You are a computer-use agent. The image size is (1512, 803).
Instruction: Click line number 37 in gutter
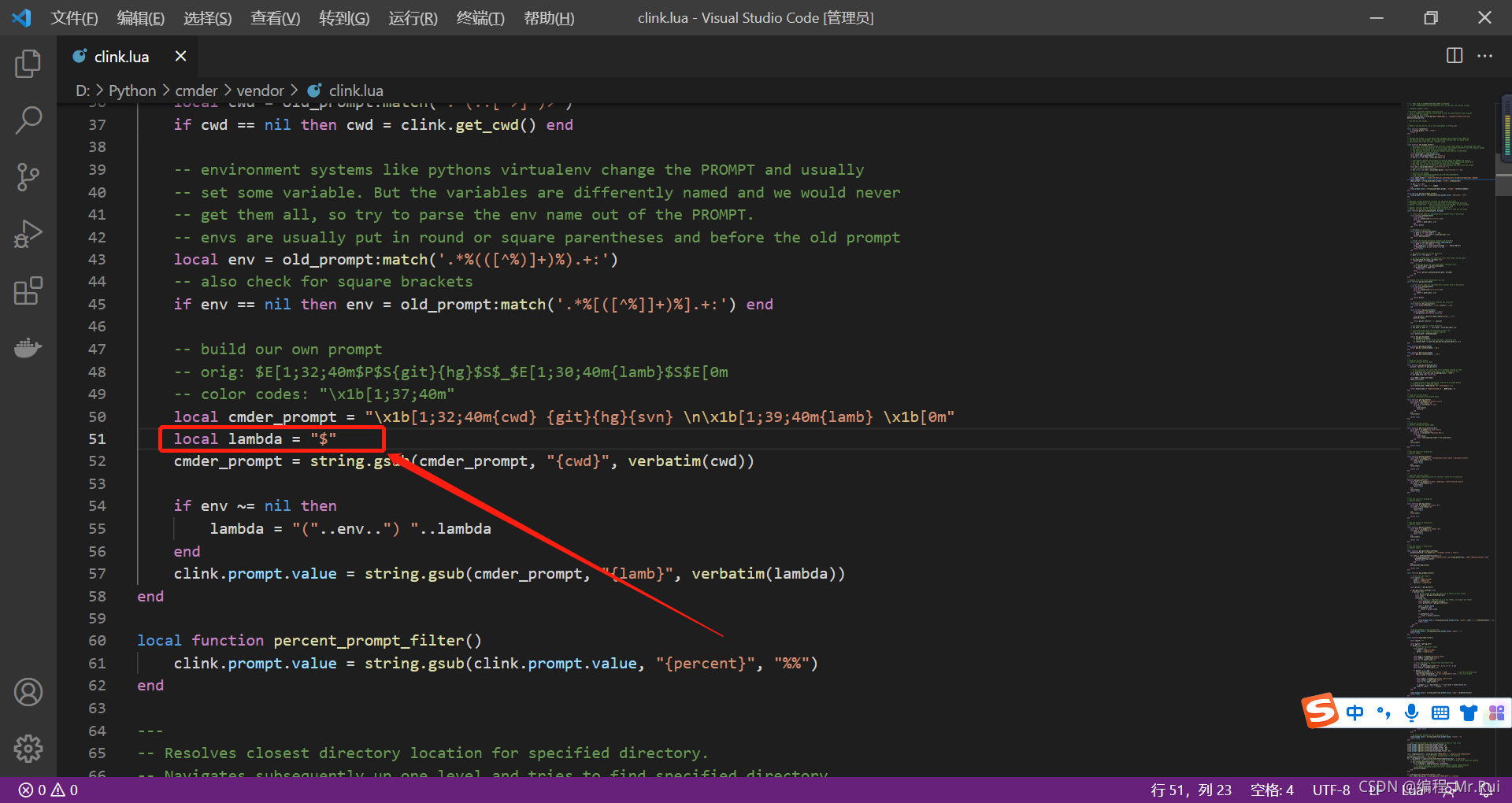(97, 124)
